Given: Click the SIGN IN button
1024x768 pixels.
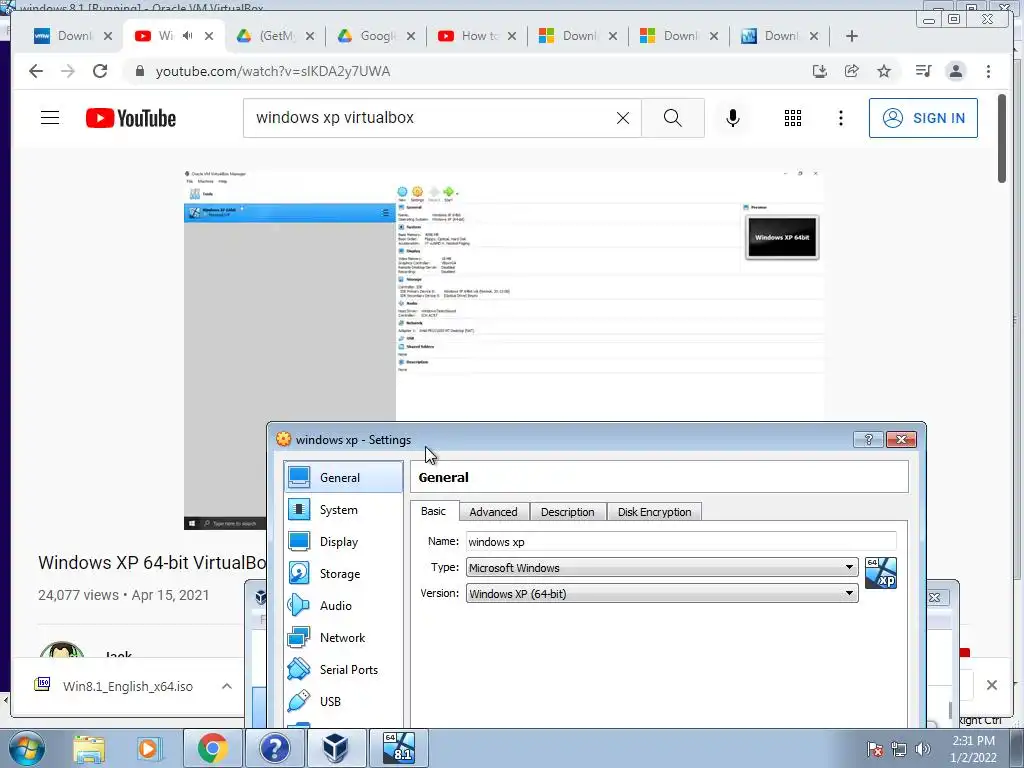Looking at the screenshot, I should pos(923,118).
